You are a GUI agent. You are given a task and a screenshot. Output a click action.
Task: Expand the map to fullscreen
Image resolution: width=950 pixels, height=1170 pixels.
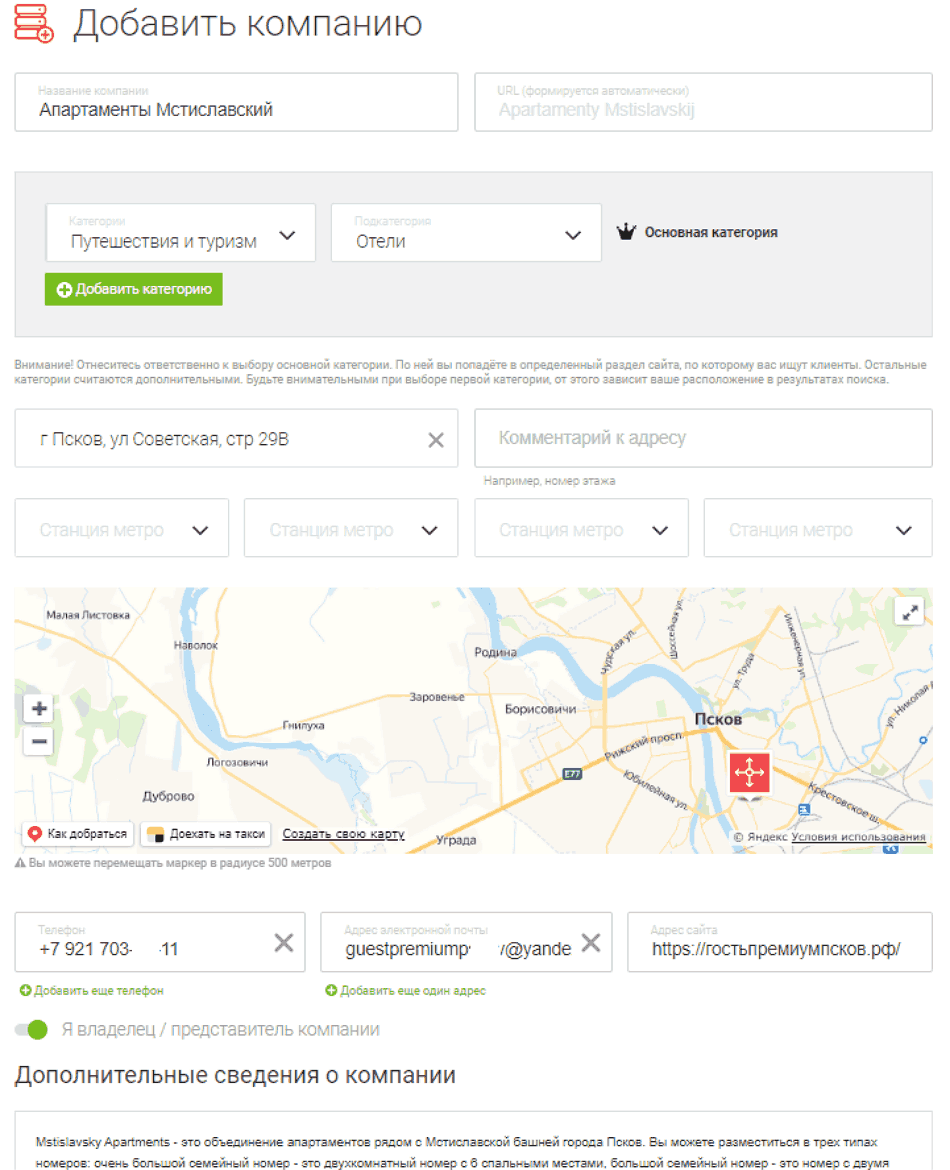click(910, 613)
